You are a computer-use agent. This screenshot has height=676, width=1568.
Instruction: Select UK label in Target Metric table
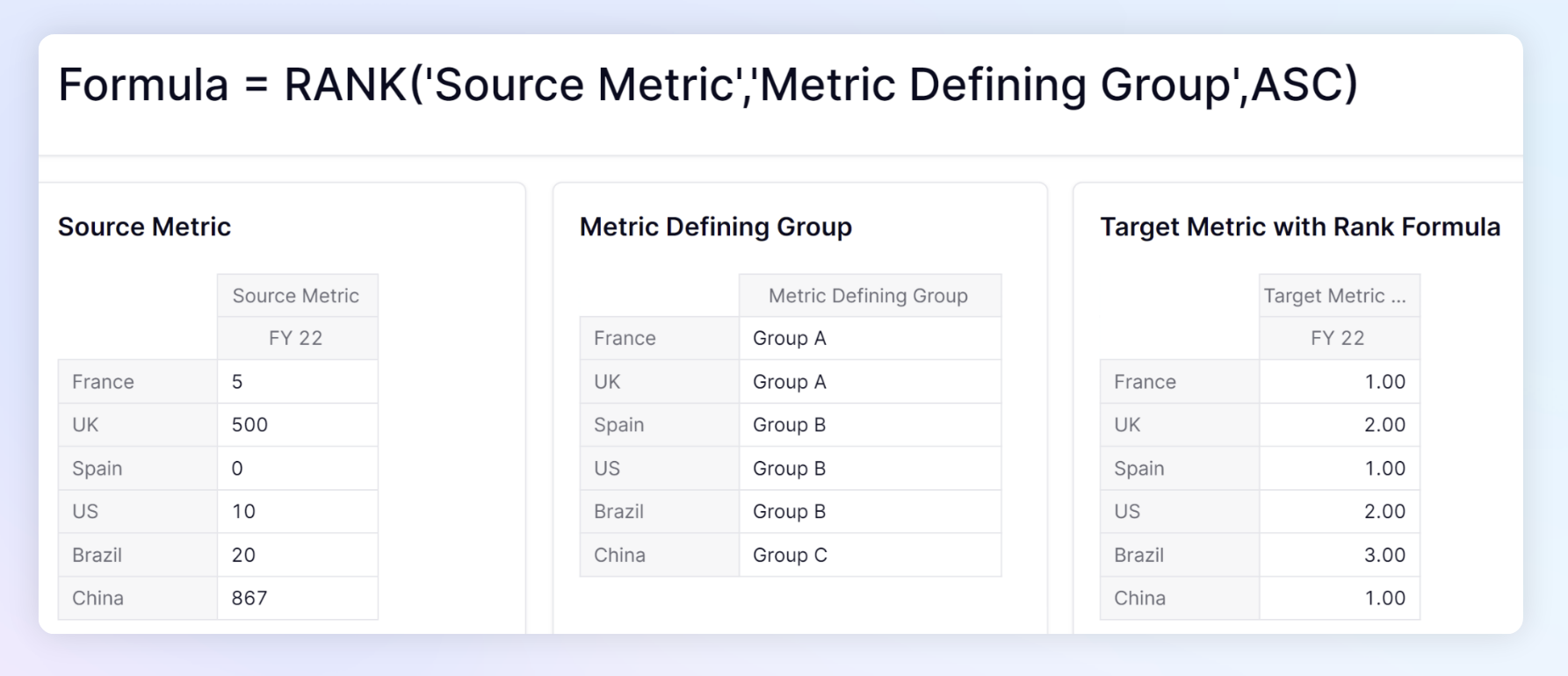tap(1180, 425)
